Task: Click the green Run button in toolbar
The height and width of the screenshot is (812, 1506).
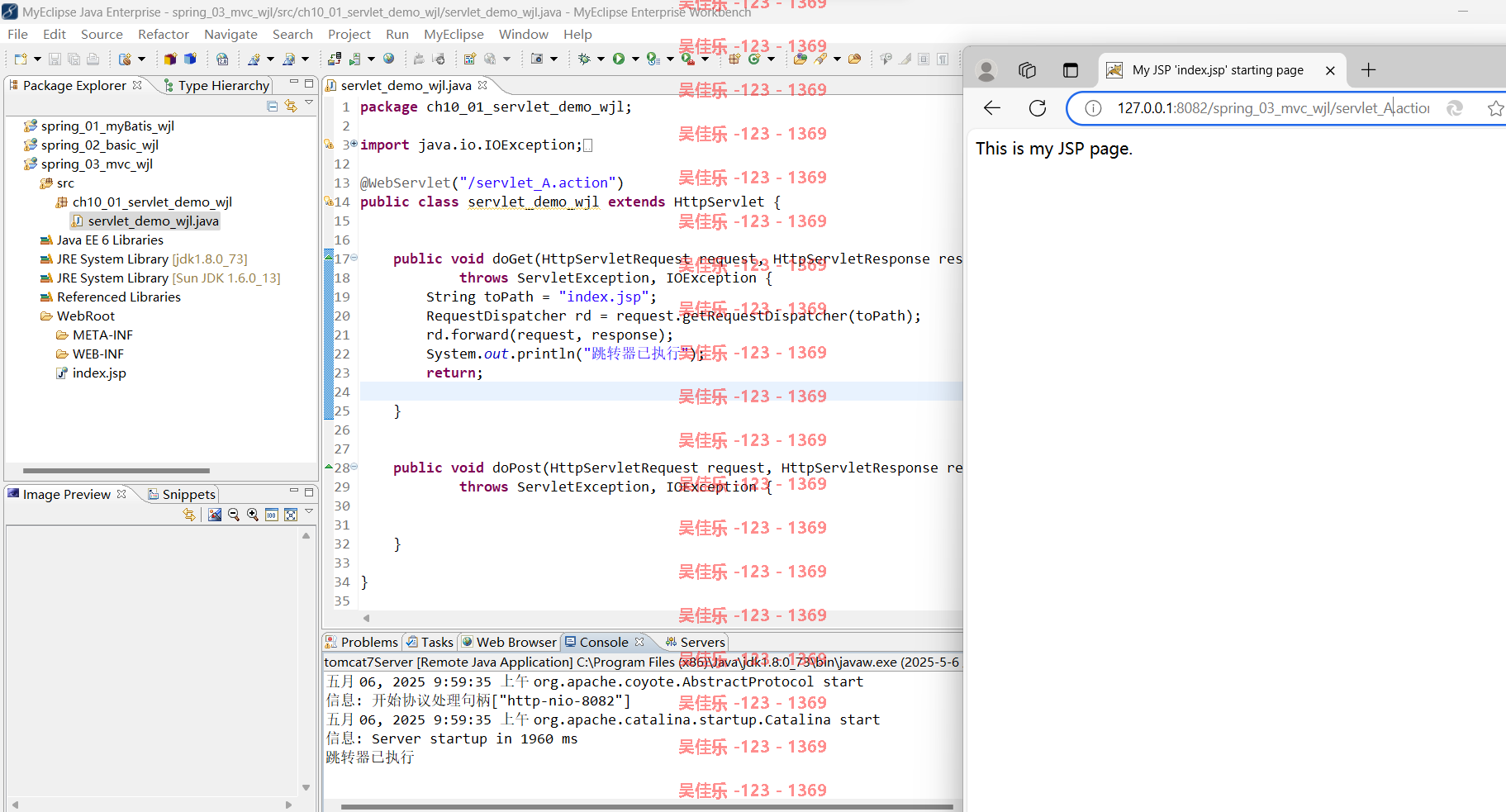Action: click(618, 59)
